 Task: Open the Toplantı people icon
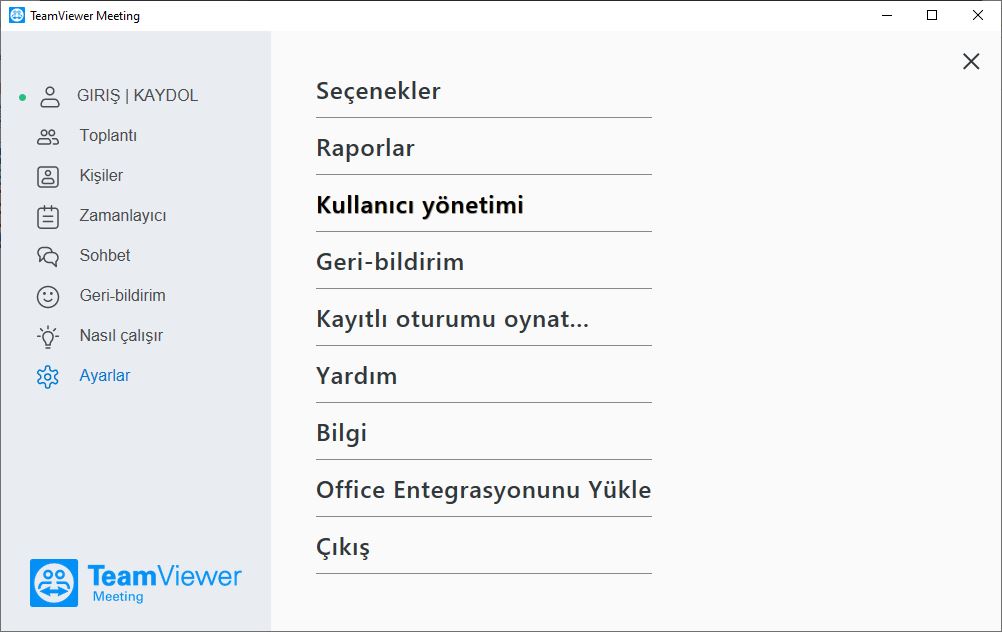pos(48,136)
